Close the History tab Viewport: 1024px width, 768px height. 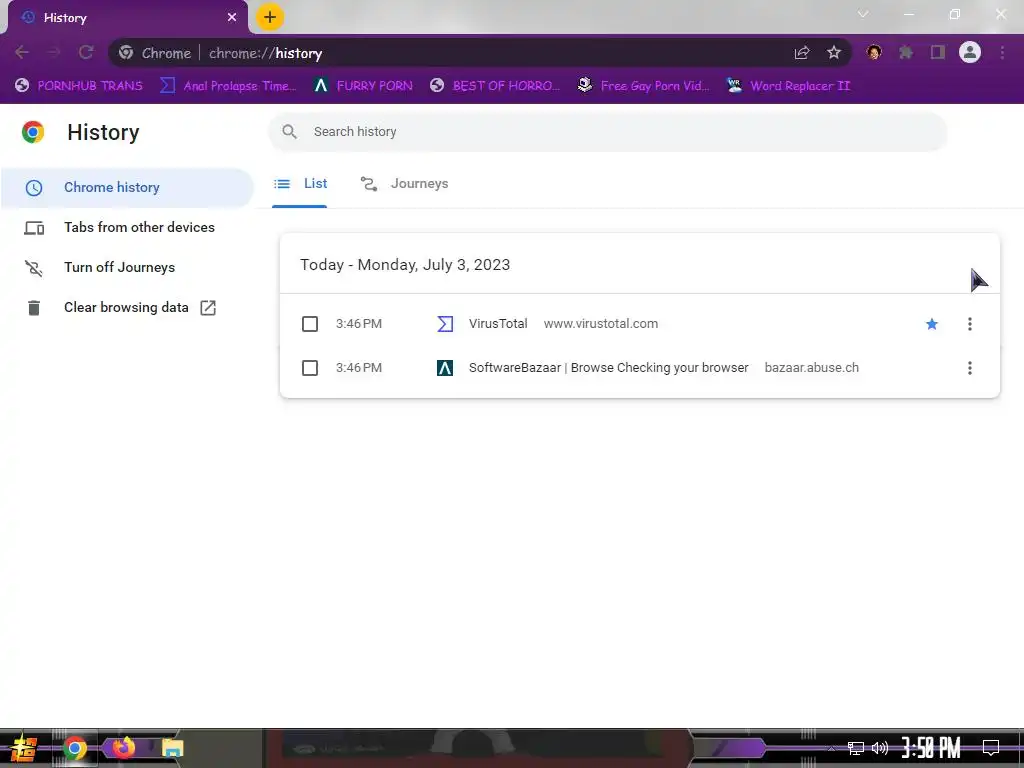232,18
